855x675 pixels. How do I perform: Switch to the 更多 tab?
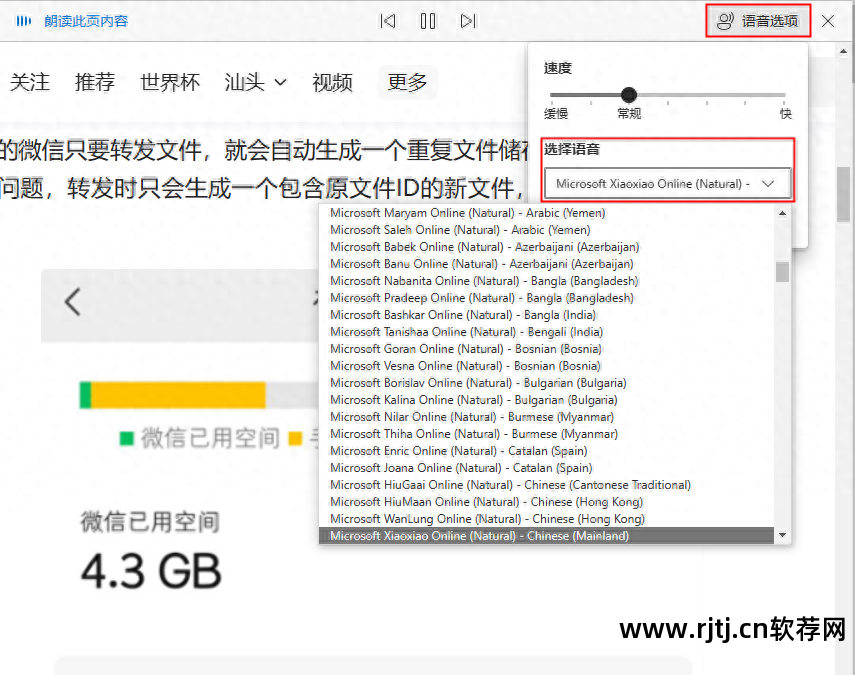click(407, 83)
